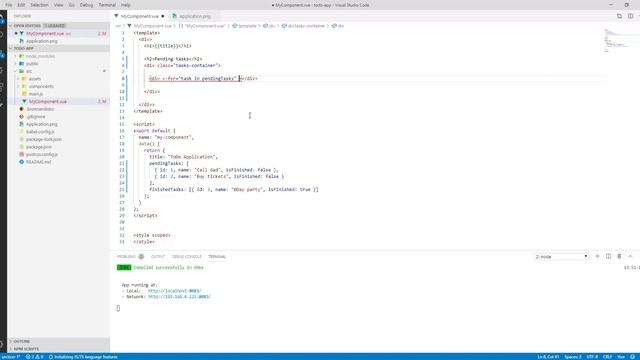Split the terminal pane

pyautogui.click(x=608, y=256)
